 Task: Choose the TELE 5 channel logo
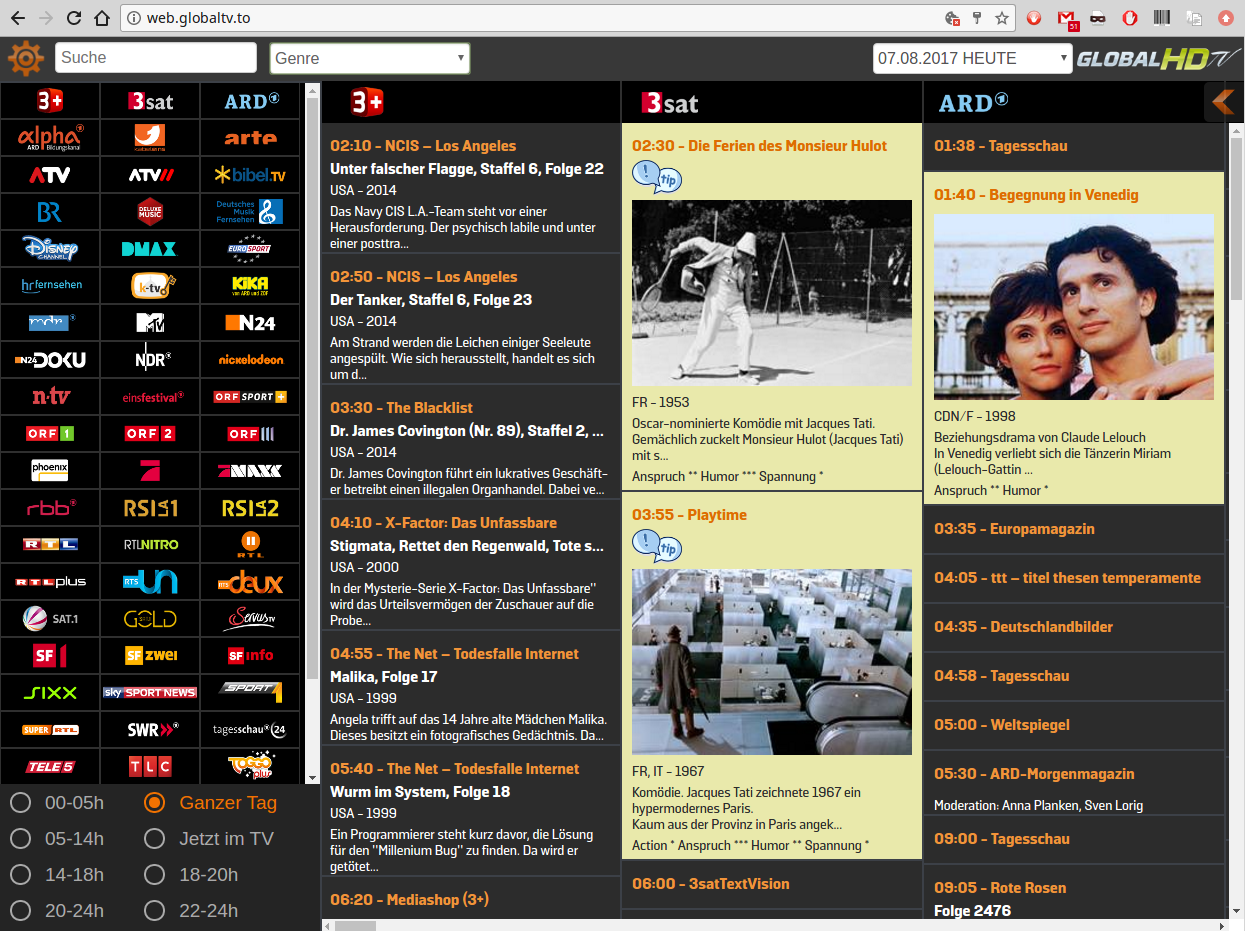tap(50, 766)
